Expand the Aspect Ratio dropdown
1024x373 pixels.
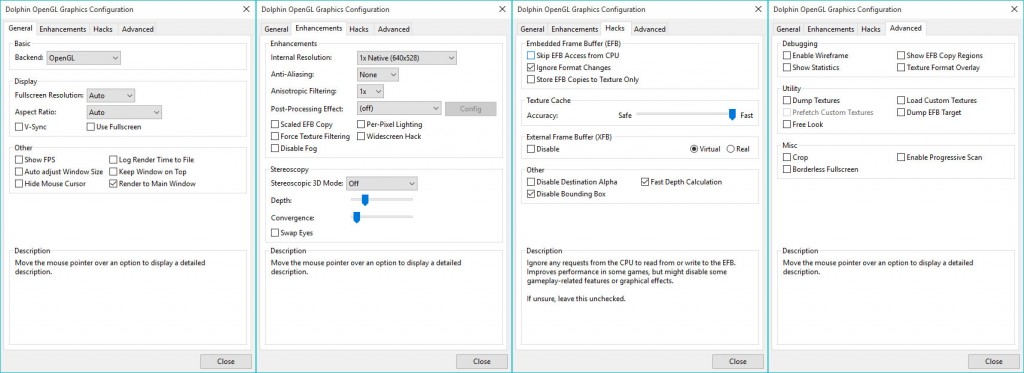(124, 112)
